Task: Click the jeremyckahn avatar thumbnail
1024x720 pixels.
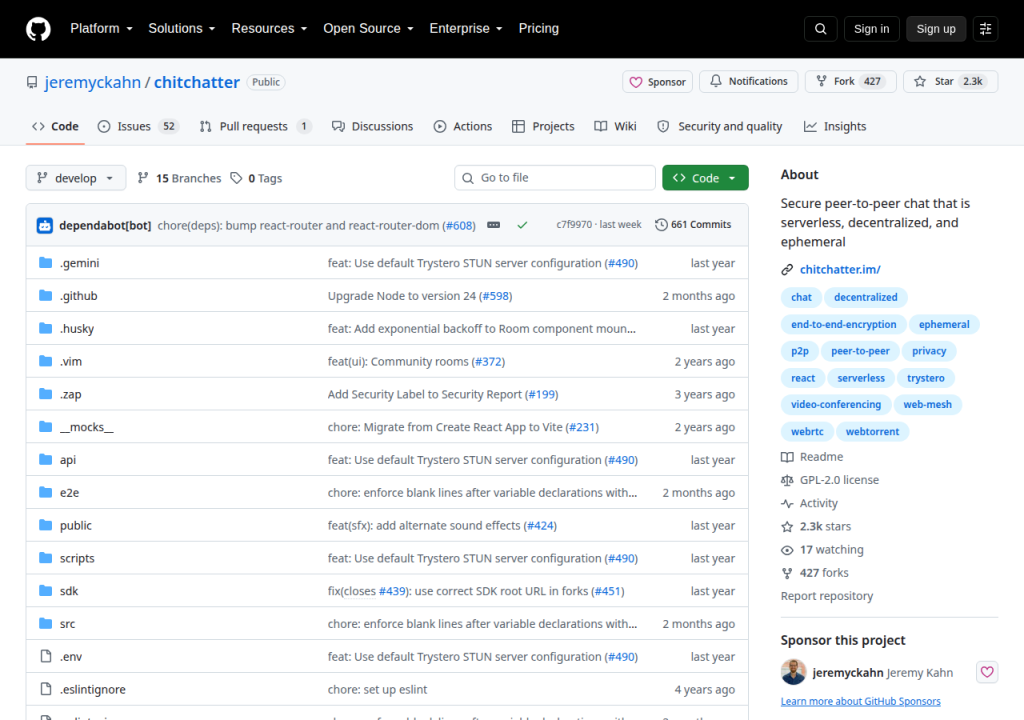Action: pyautogui.click(x=793, y=672)
